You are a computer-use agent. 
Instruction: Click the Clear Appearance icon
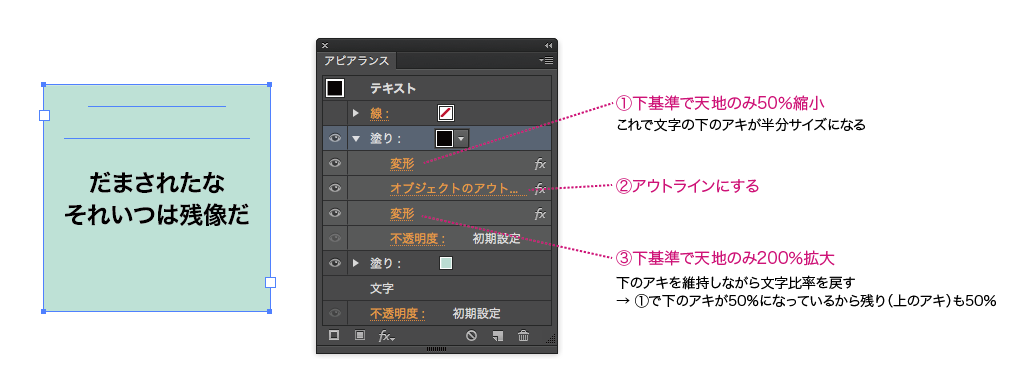[x=471, y=336]
